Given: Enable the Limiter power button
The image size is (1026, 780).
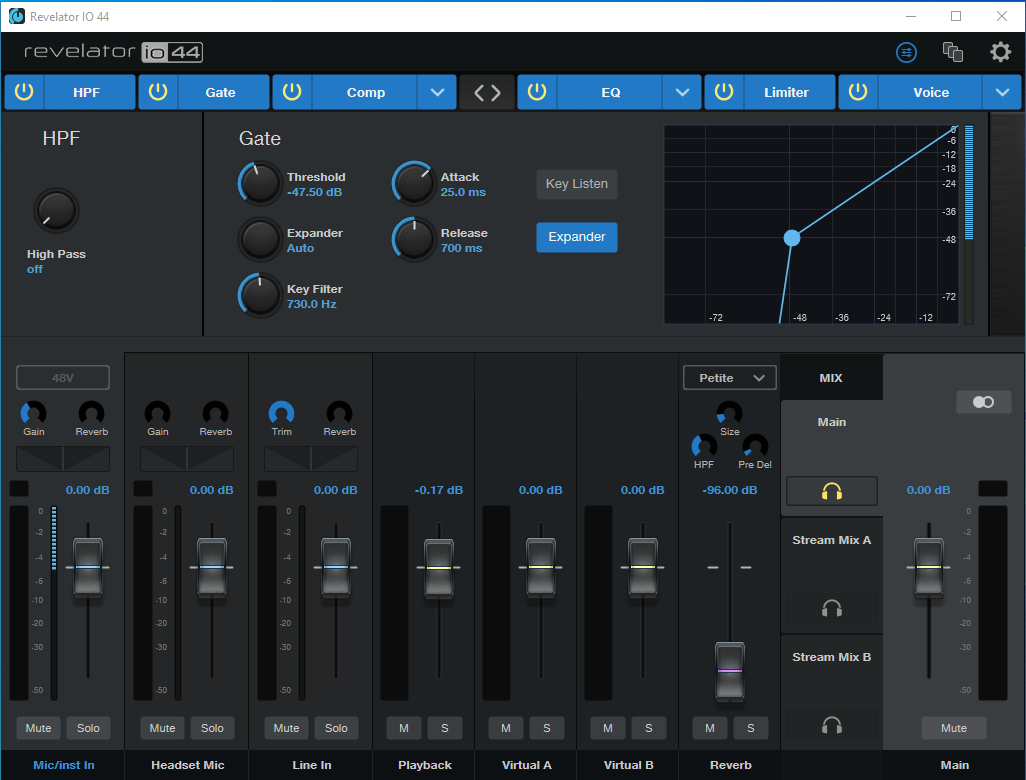Looking at the screenshot, I should [x=723, y=92].
